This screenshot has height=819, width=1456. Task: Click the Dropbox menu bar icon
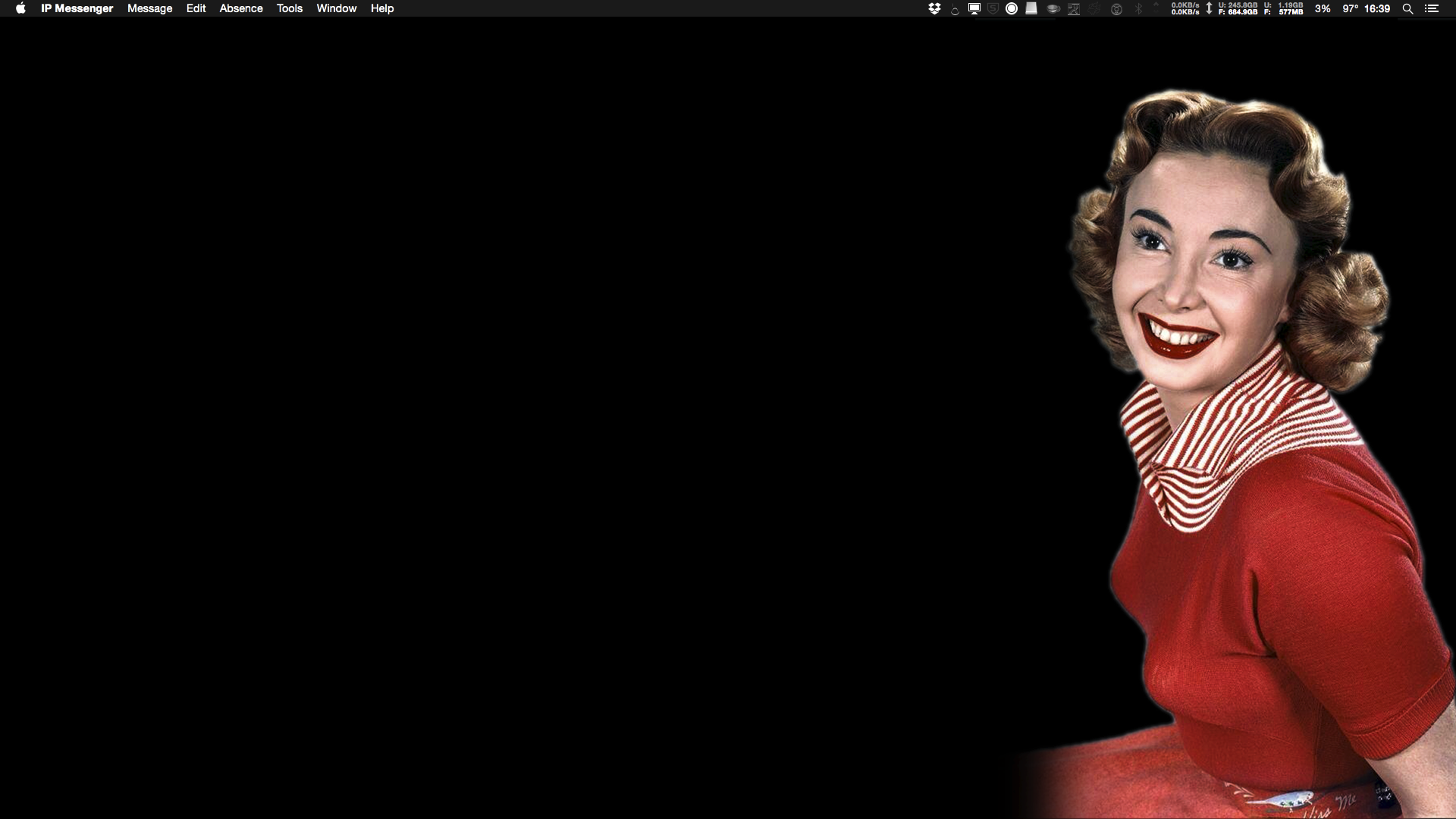(x=934, y=8)
